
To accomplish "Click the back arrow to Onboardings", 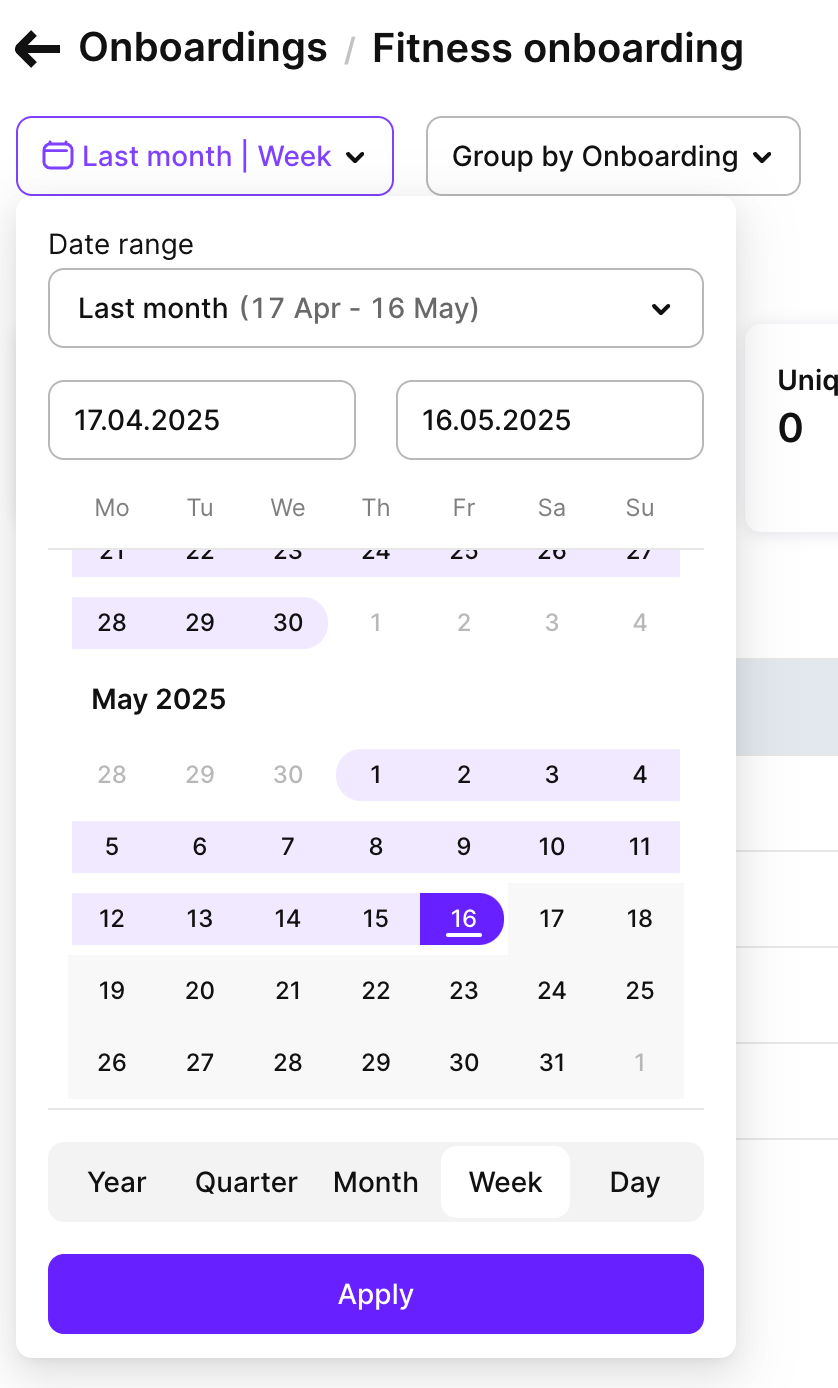I will 36,47.
